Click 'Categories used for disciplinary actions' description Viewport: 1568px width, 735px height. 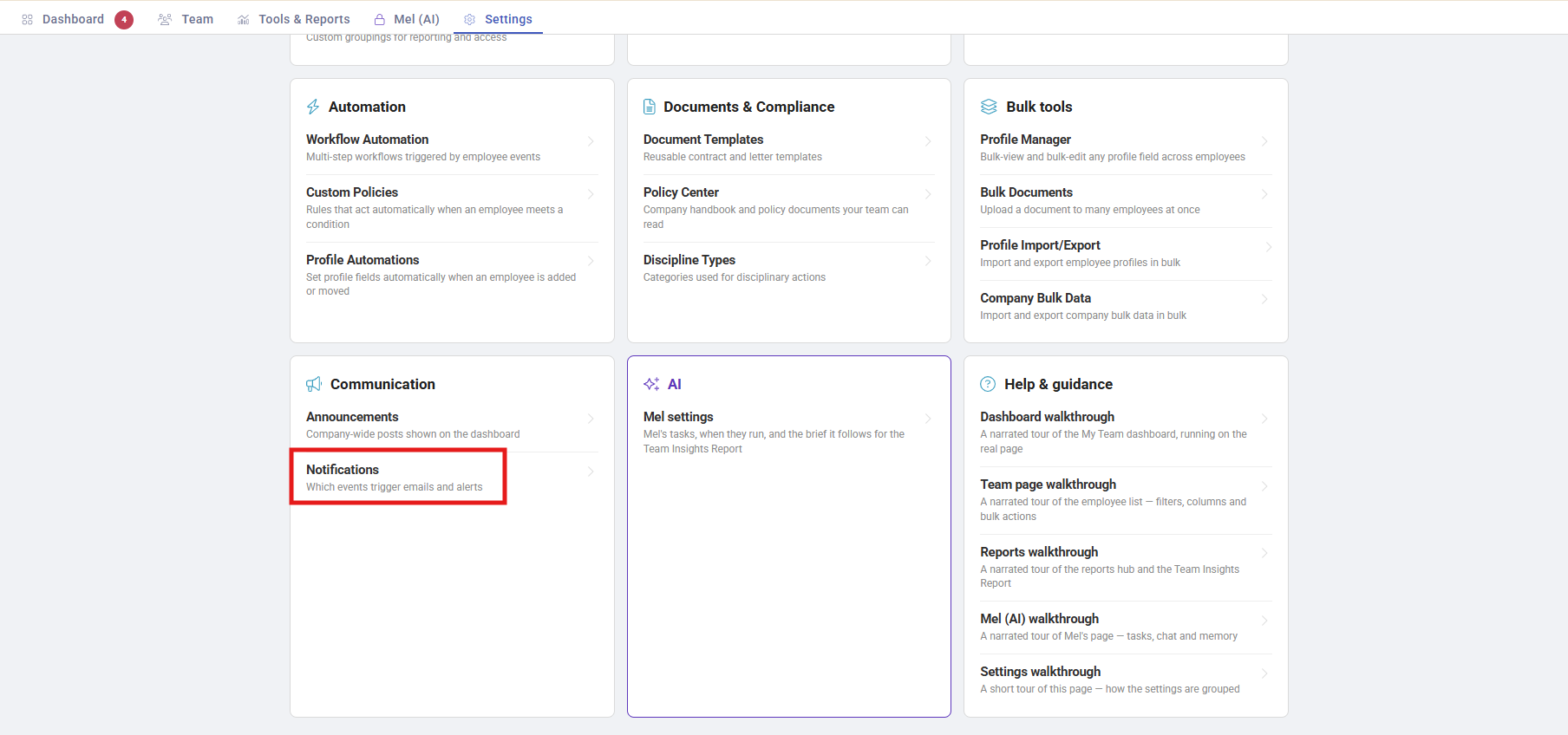coord(735,277)
